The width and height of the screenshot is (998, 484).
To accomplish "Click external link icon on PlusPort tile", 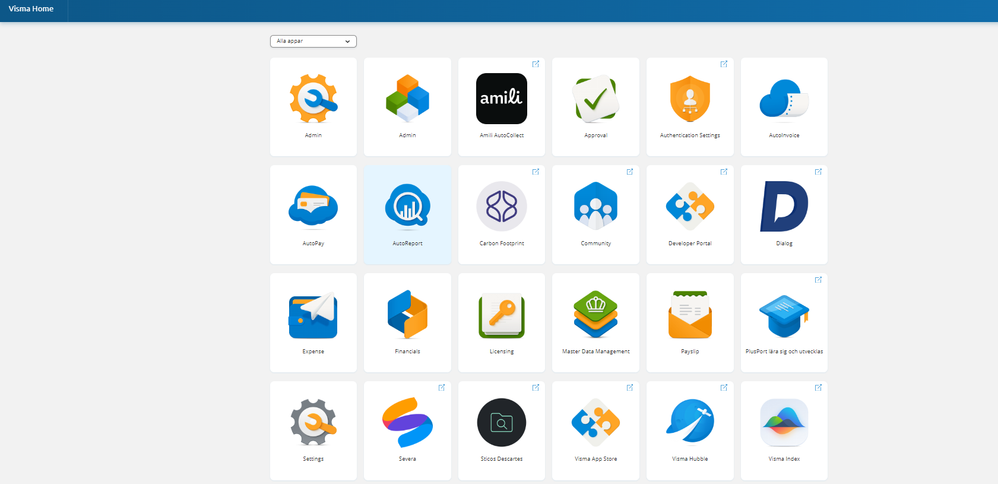I will tap(819, 279).
